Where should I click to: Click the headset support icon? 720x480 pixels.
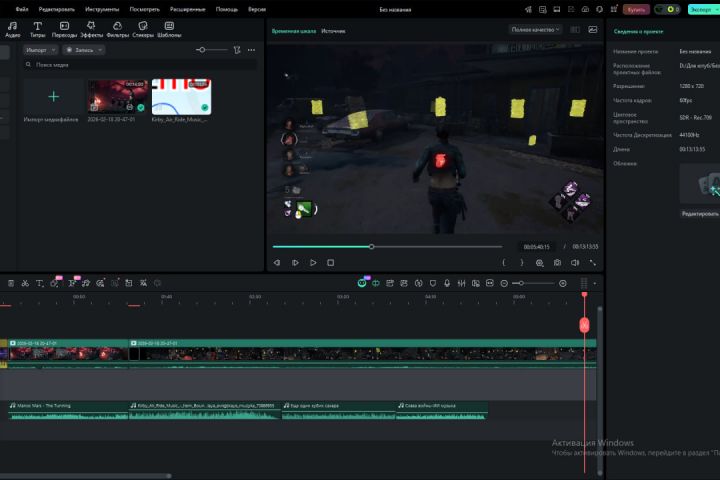coord(599,9)
